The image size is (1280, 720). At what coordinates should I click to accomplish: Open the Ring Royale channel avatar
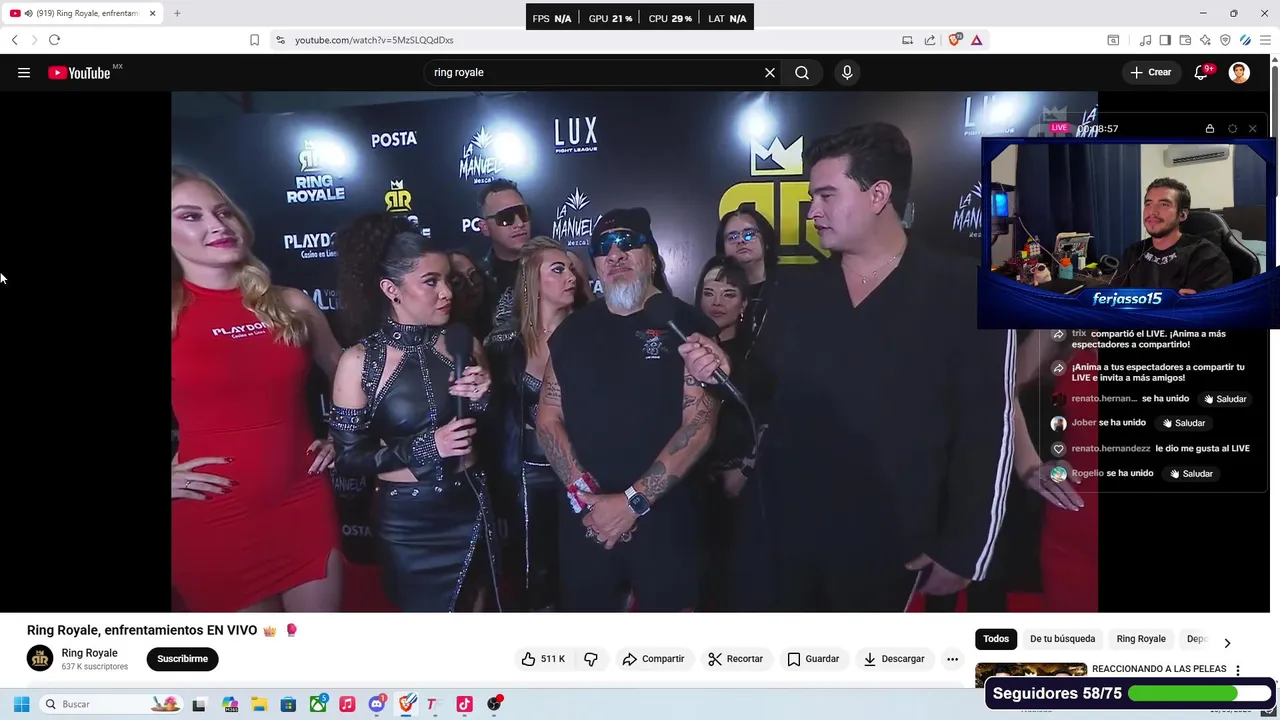tap(40, 658)
